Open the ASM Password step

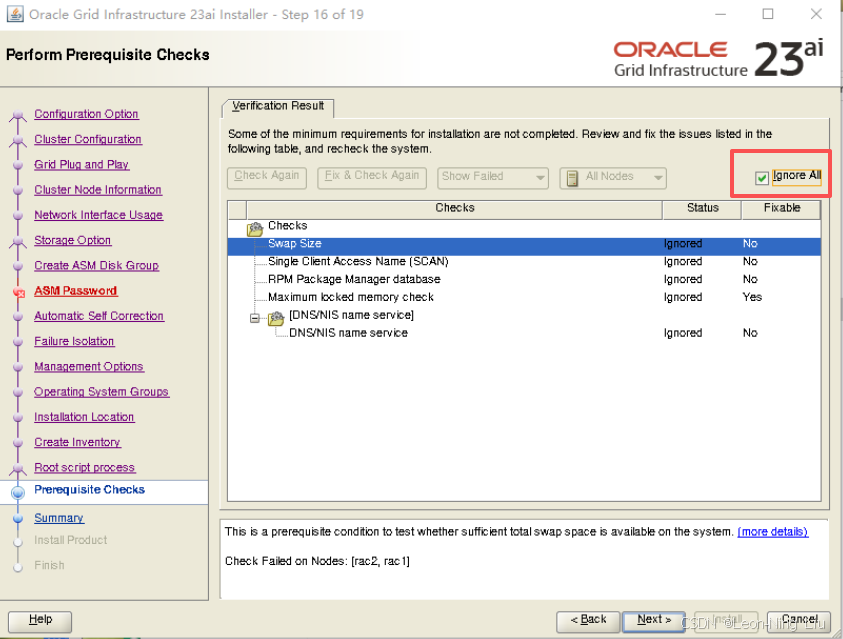[75, 291]
